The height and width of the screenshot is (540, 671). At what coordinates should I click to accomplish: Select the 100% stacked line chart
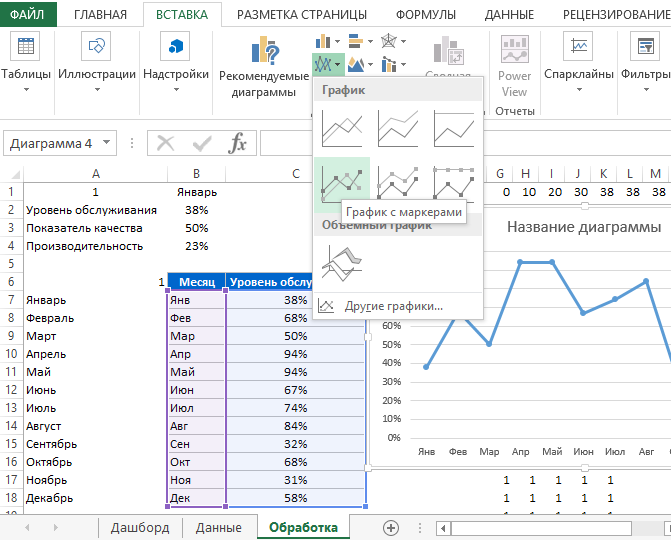[454, 128]
